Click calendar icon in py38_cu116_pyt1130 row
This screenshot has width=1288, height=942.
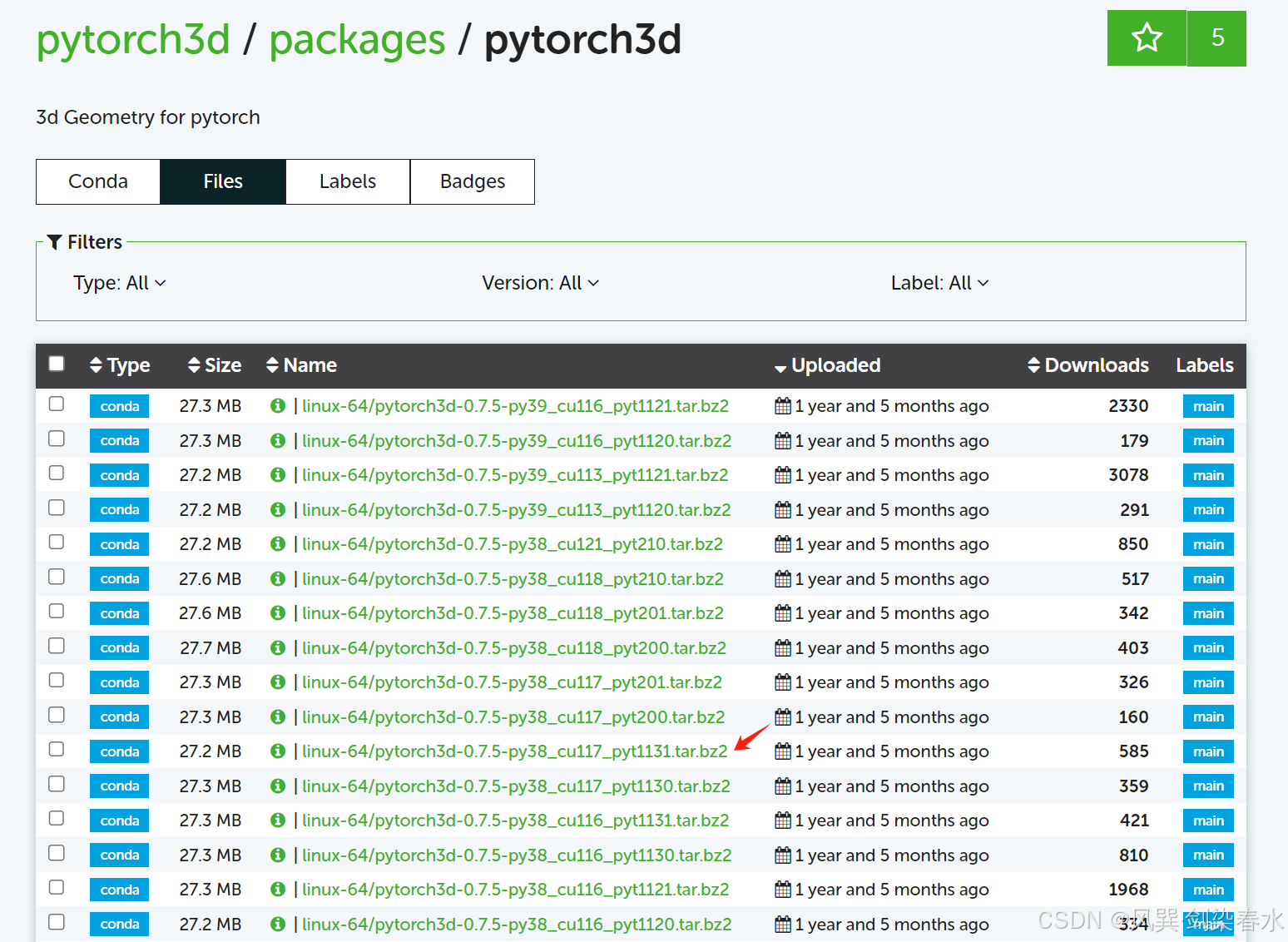(782, 855)
